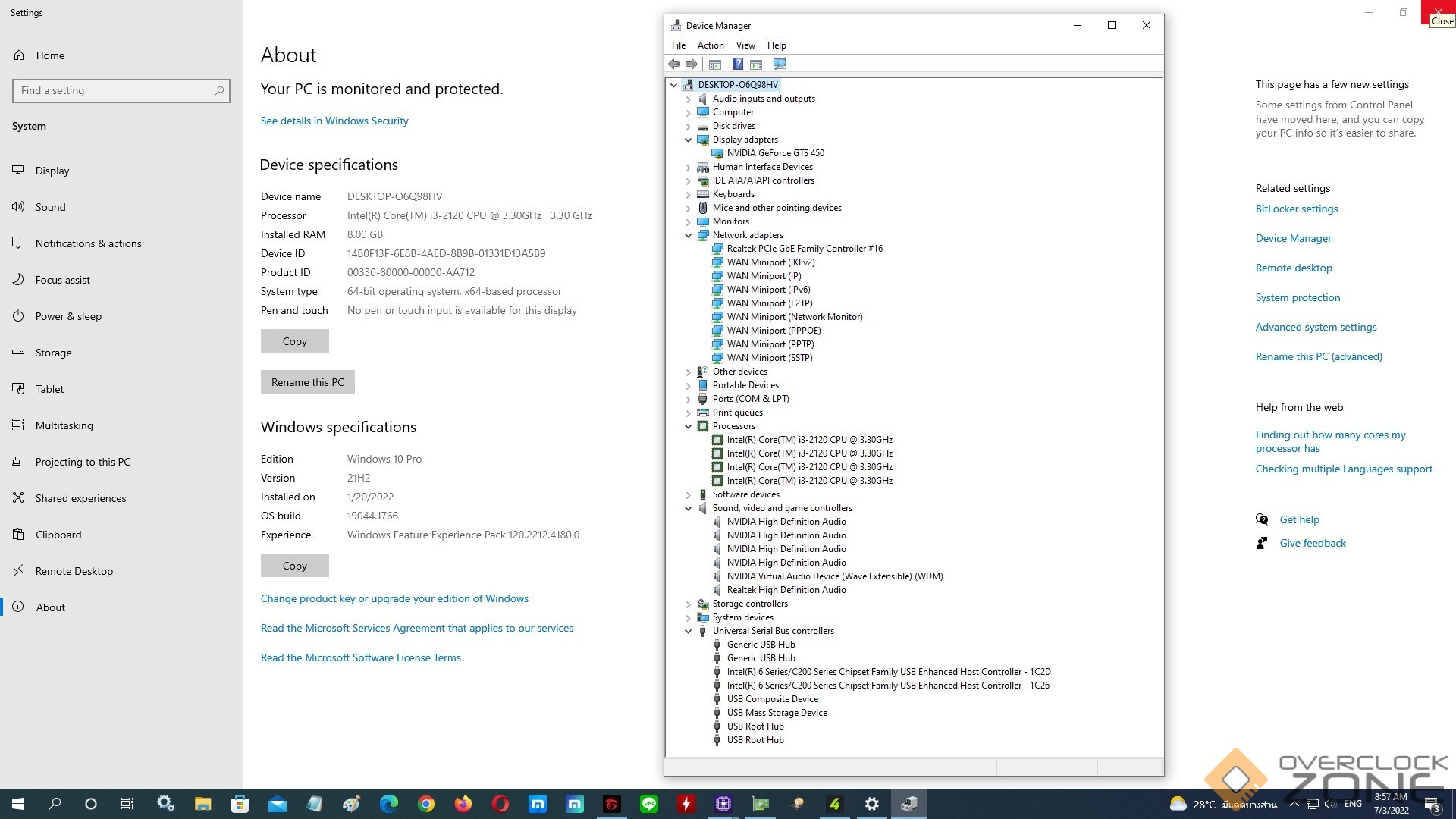
Task: Collapse Universal Serial Bus controllers
Action: point(688,631)
